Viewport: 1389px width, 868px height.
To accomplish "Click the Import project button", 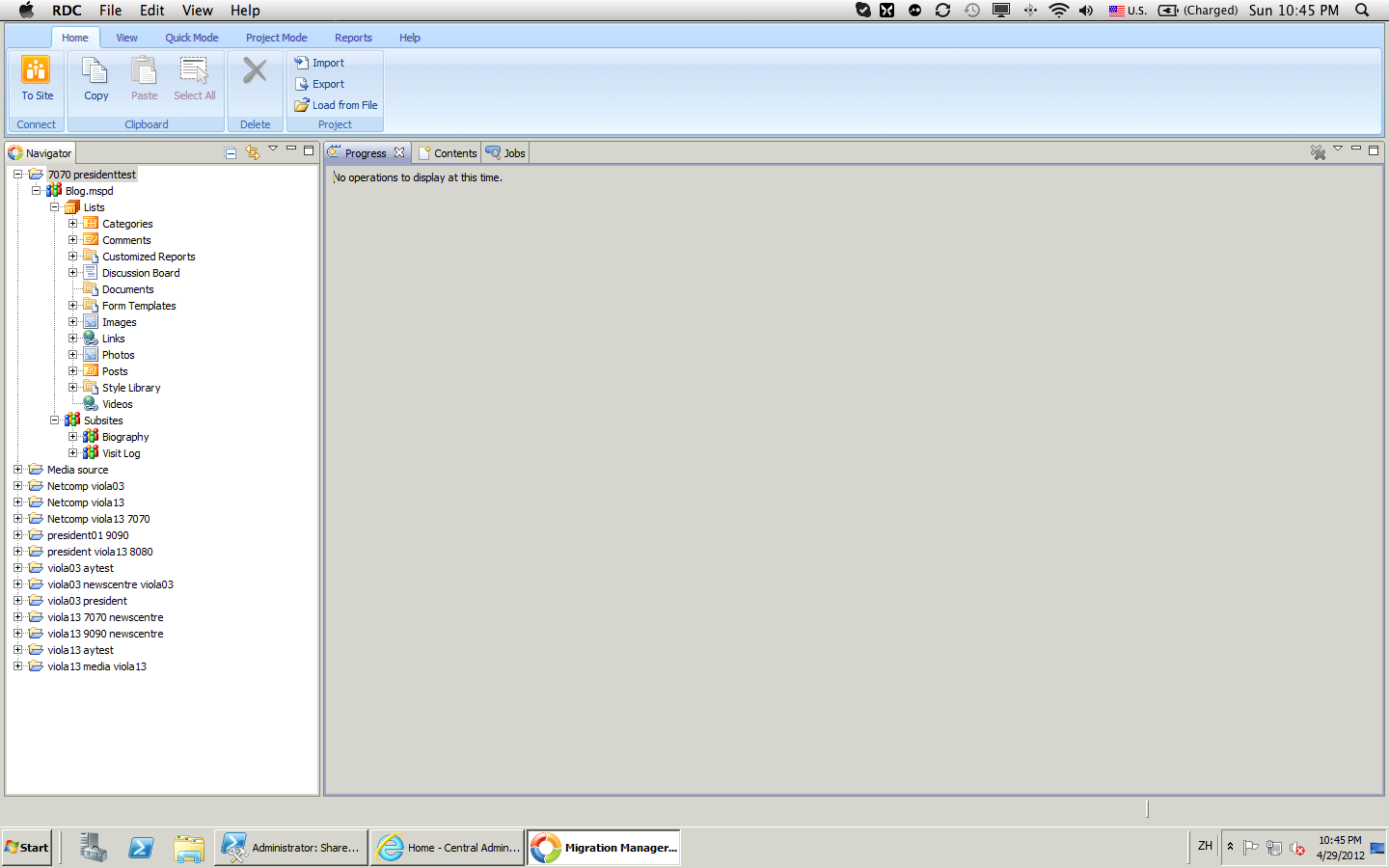I will (320, 63).
